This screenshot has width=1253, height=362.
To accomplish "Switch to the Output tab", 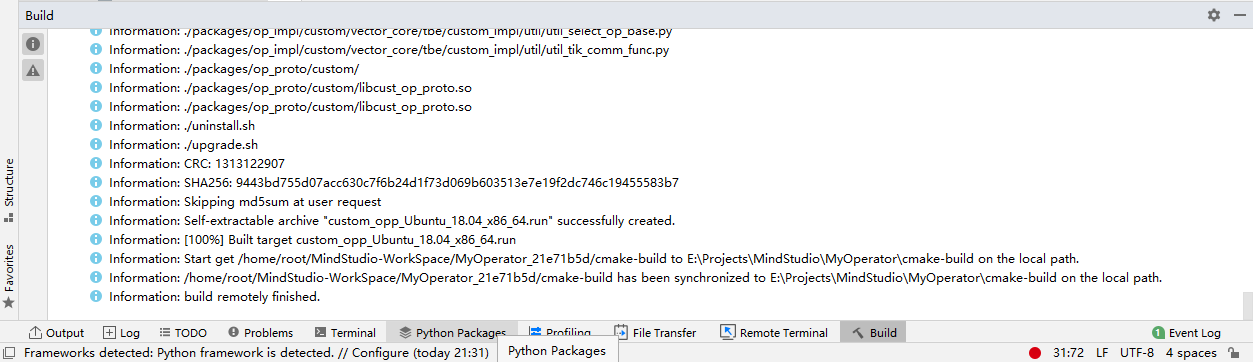I will 56,333.
